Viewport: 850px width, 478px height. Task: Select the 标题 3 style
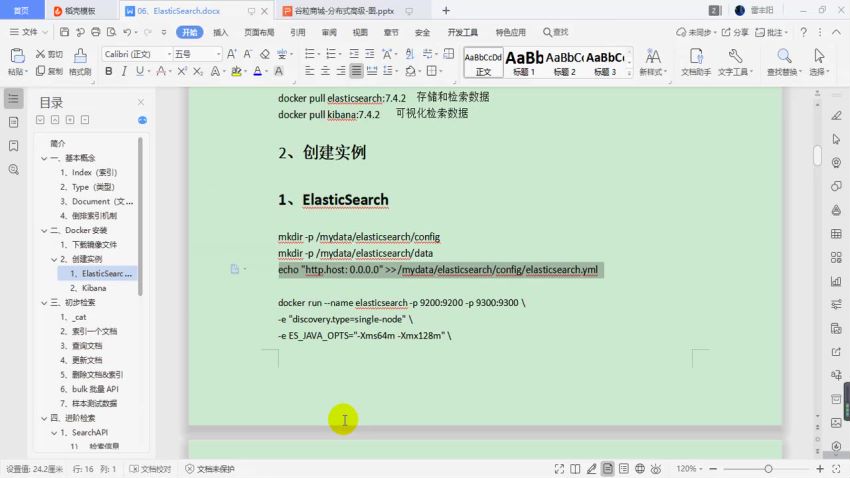pyautogui.click(x=605, y=62)
